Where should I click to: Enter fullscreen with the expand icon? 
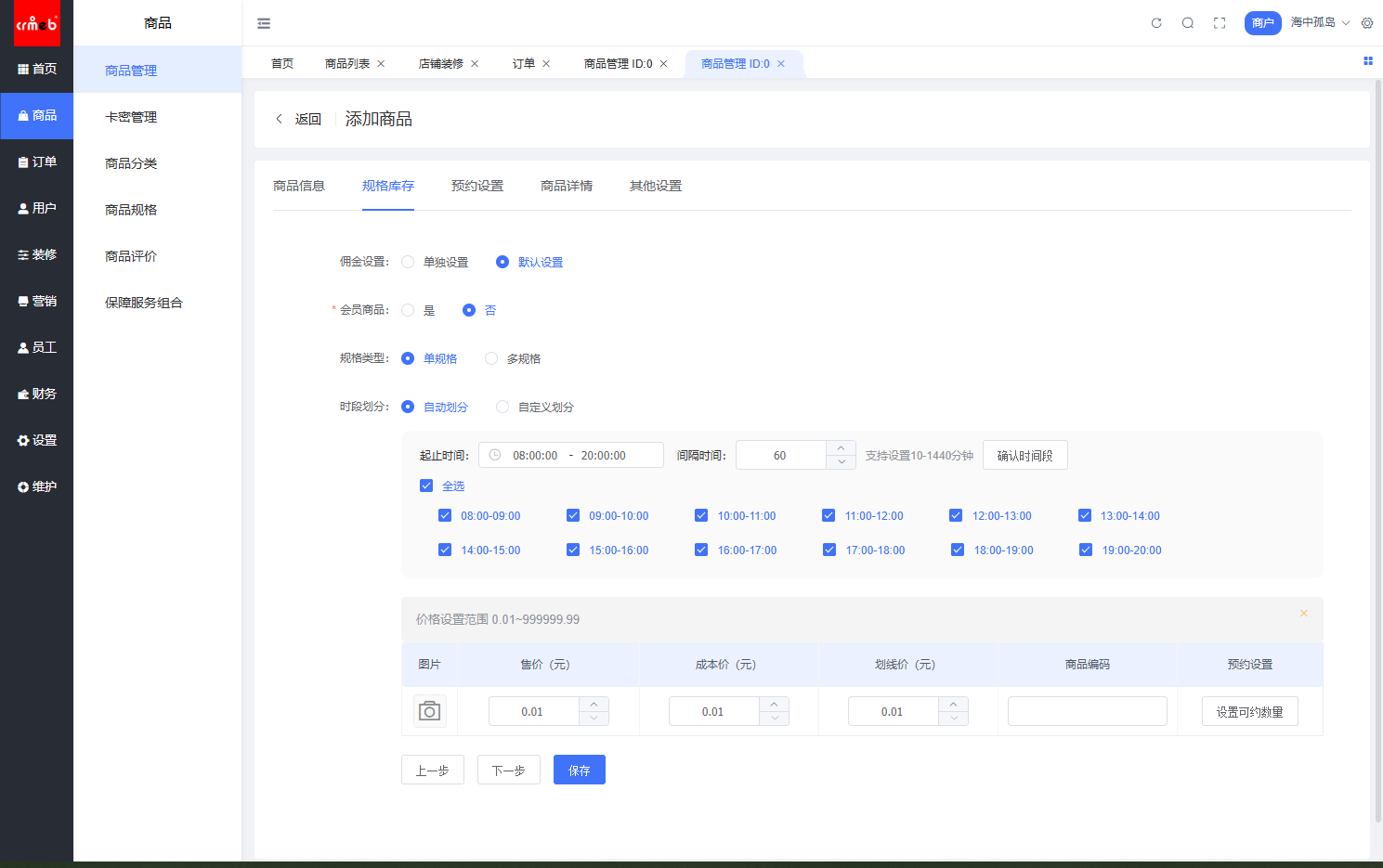click(1219, 22)
